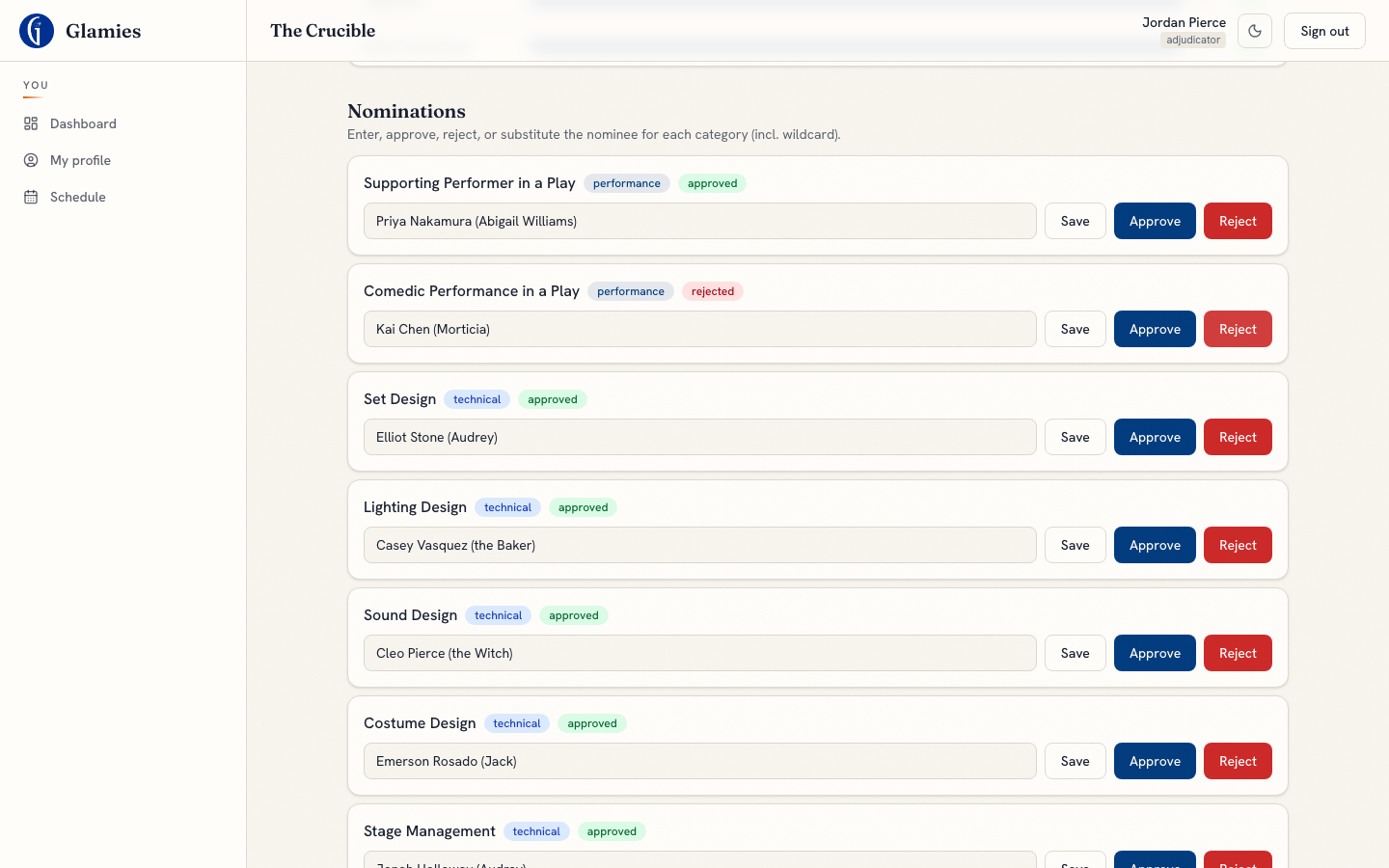This screenshot has height=868, width=1389.
Task: Click the Glamies brand name
Action: tap(103, 31)
